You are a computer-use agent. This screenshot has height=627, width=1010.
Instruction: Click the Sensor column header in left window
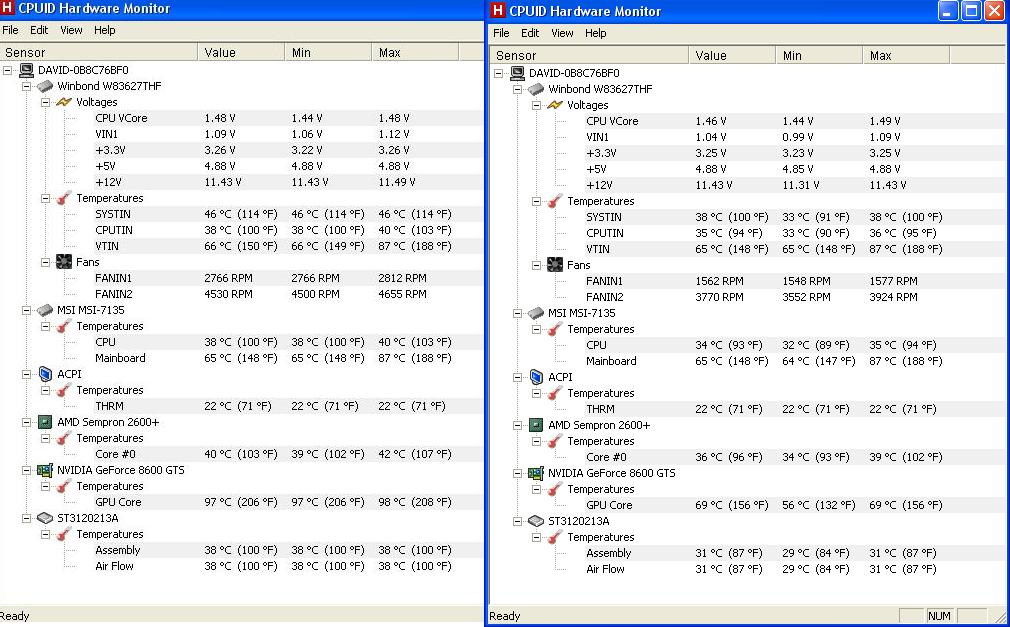99,52
